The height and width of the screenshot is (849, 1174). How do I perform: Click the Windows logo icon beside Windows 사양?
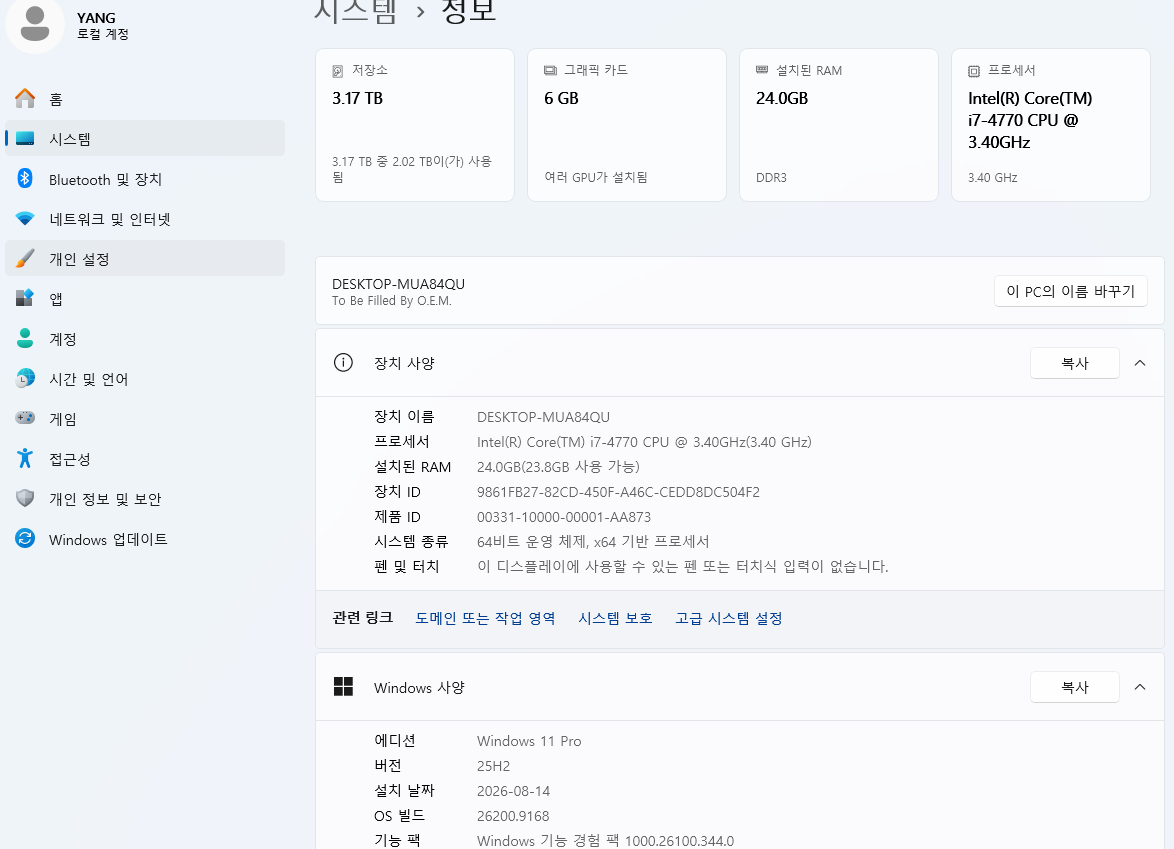coord(343,687)
